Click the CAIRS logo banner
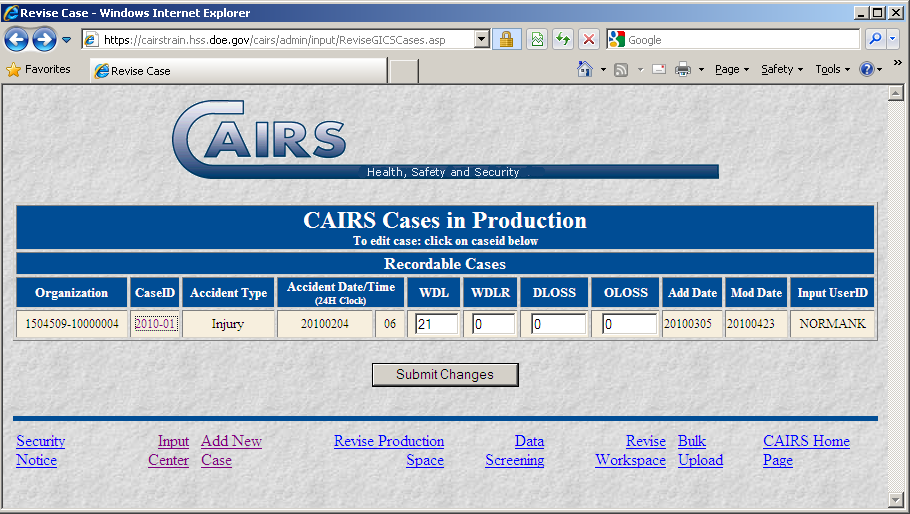This screenshot has height=514, width=910. pyautogui.click(x=445, y=140)
